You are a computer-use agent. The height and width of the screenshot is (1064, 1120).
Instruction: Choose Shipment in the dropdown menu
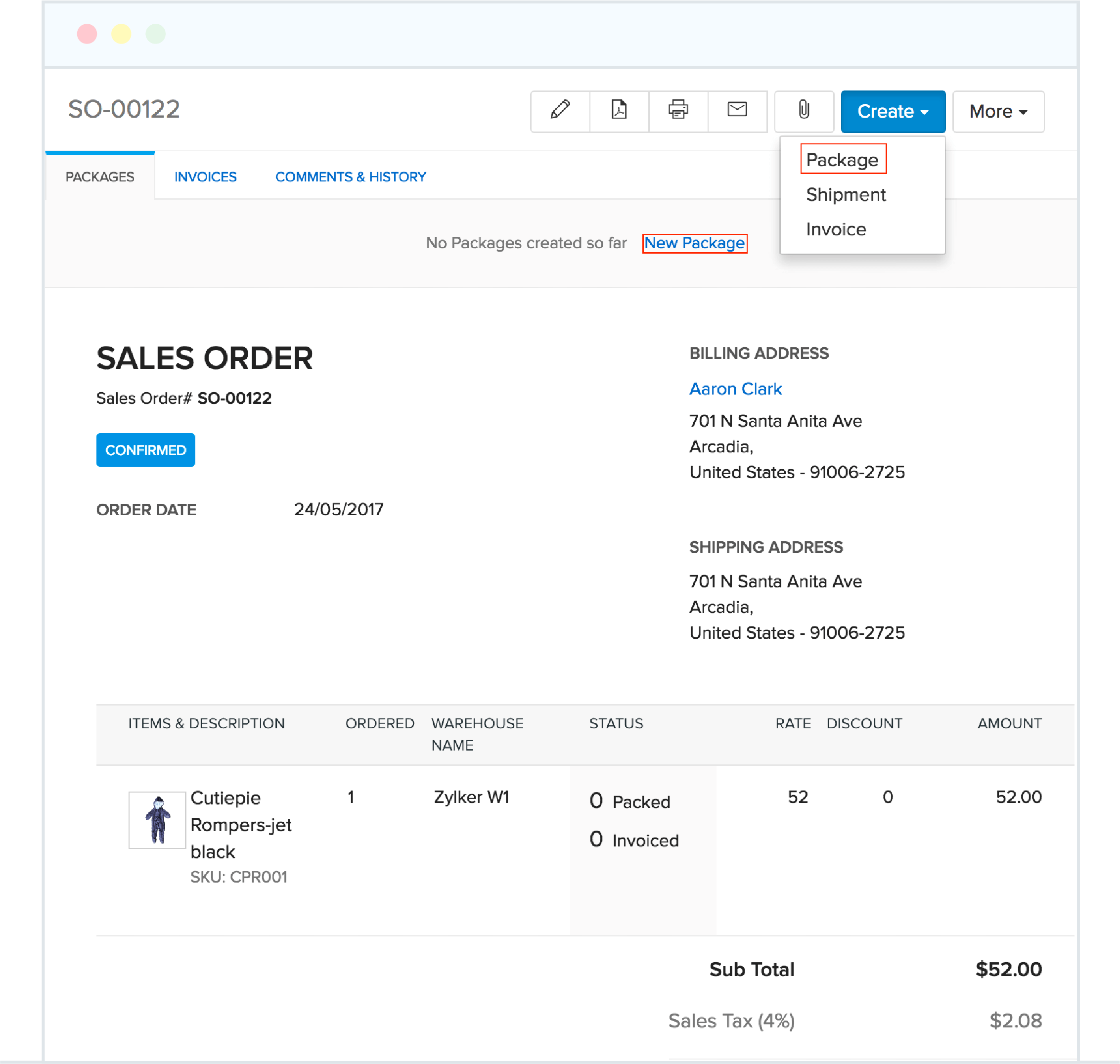(846, 194)
